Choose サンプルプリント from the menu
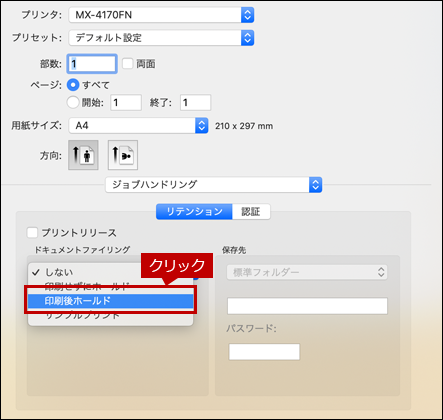 110,315
